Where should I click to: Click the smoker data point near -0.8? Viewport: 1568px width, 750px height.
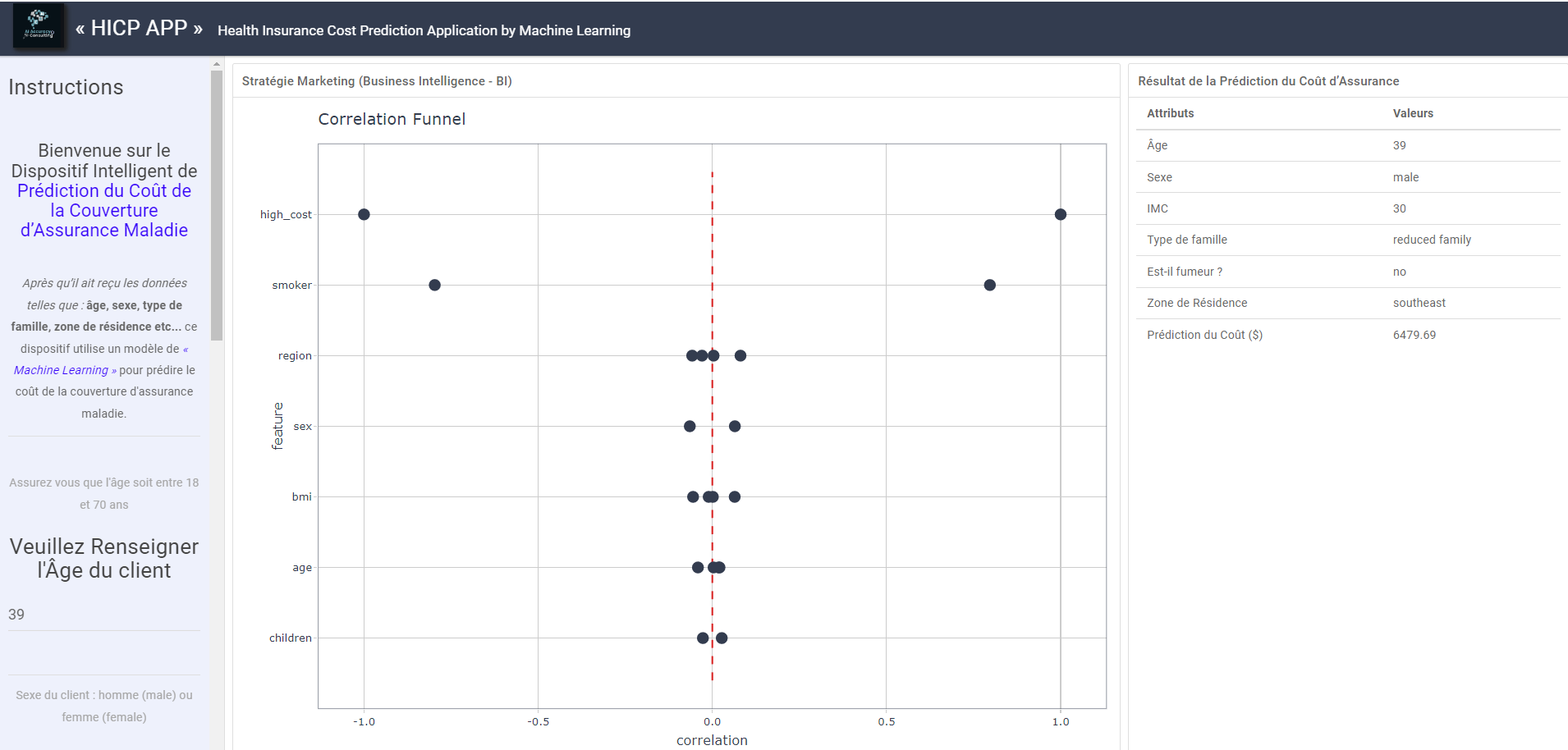pyautogui.click(x=434, y=285)
